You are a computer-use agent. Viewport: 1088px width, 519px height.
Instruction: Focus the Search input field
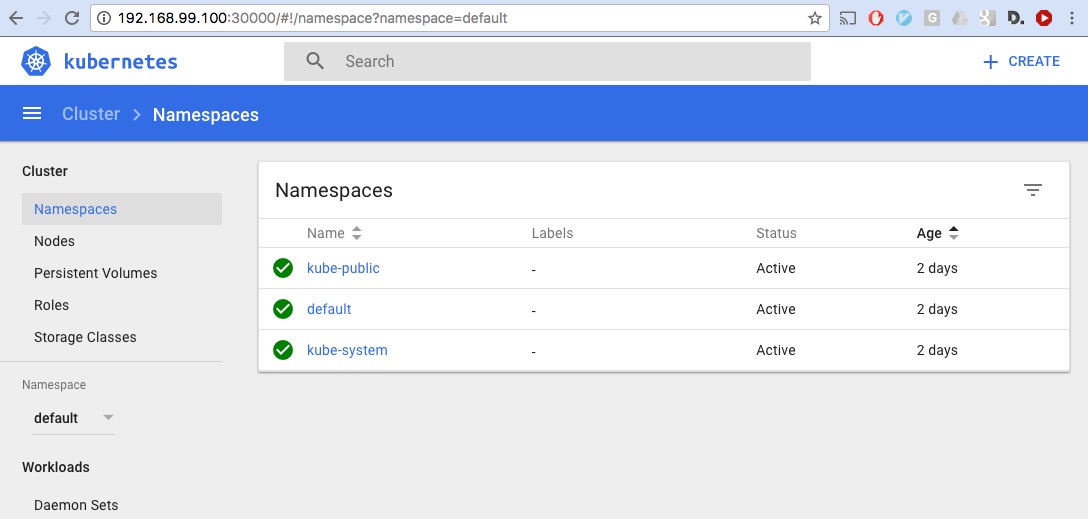[x=547, y=61]
